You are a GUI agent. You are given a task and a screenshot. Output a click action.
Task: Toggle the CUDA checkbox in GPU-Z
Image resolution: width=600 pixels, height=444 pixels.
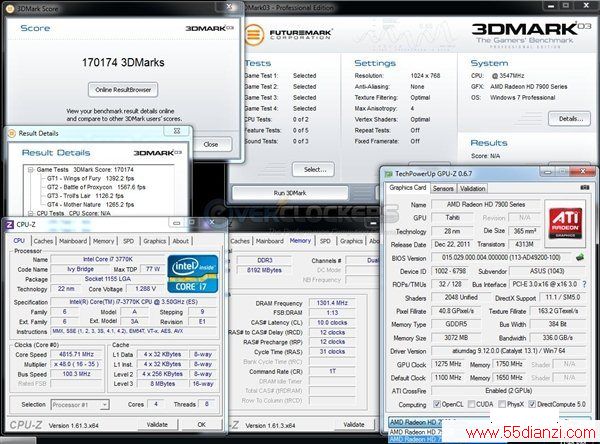click(x=471, y=404)
